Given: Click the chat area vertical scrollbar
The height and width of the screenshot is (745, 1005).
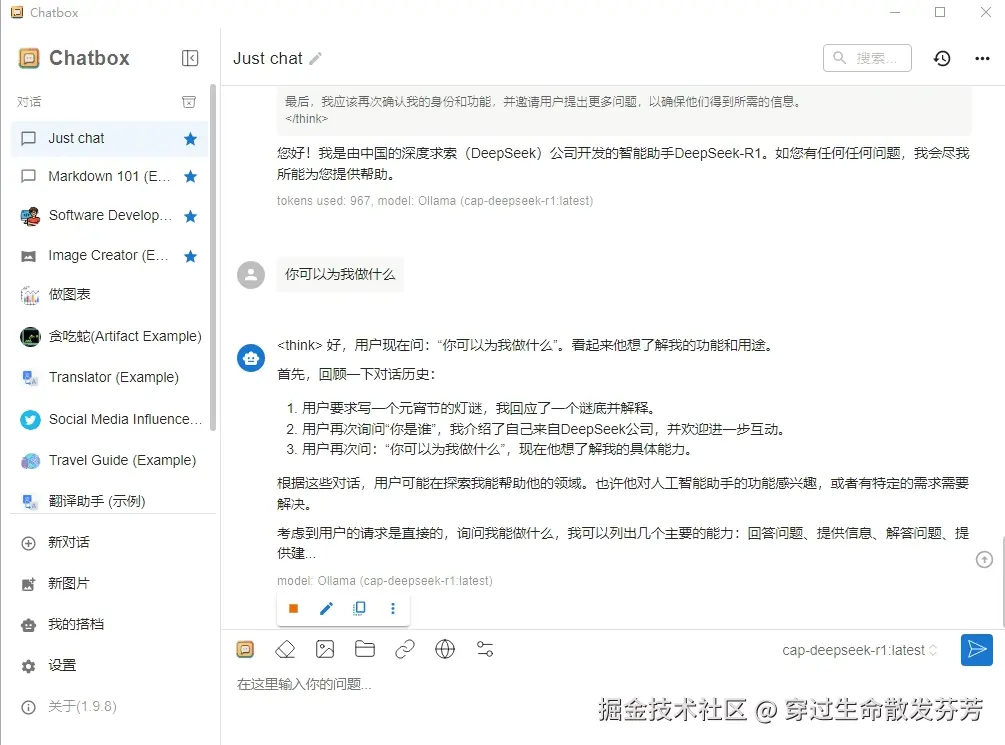Looking at the screenshot, I should click(1002, 582).
